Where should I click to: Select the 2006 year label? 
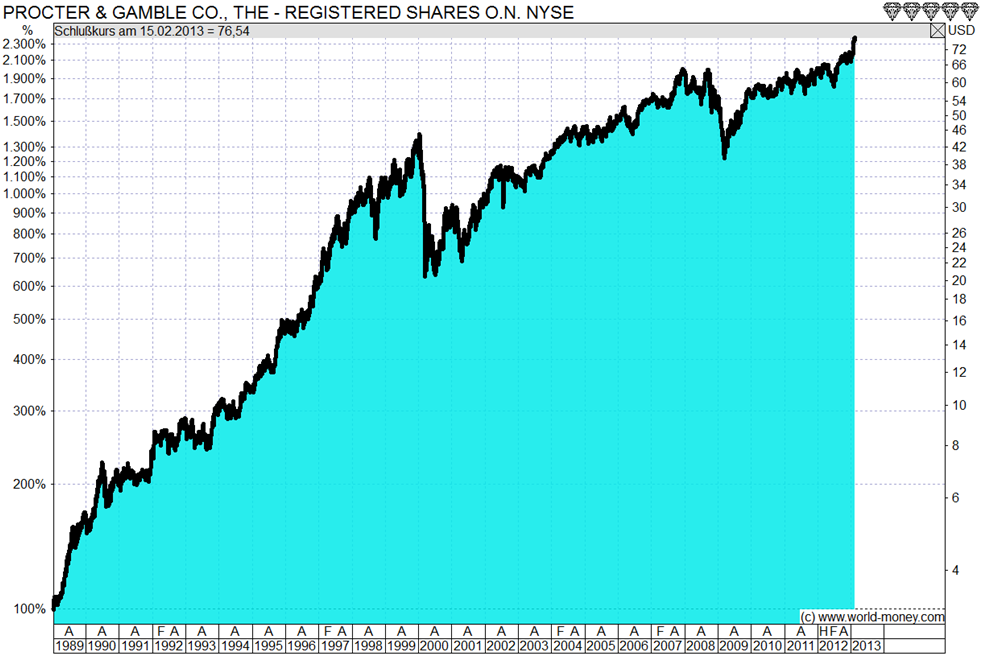pyautogui.click(x=633, y=646)
